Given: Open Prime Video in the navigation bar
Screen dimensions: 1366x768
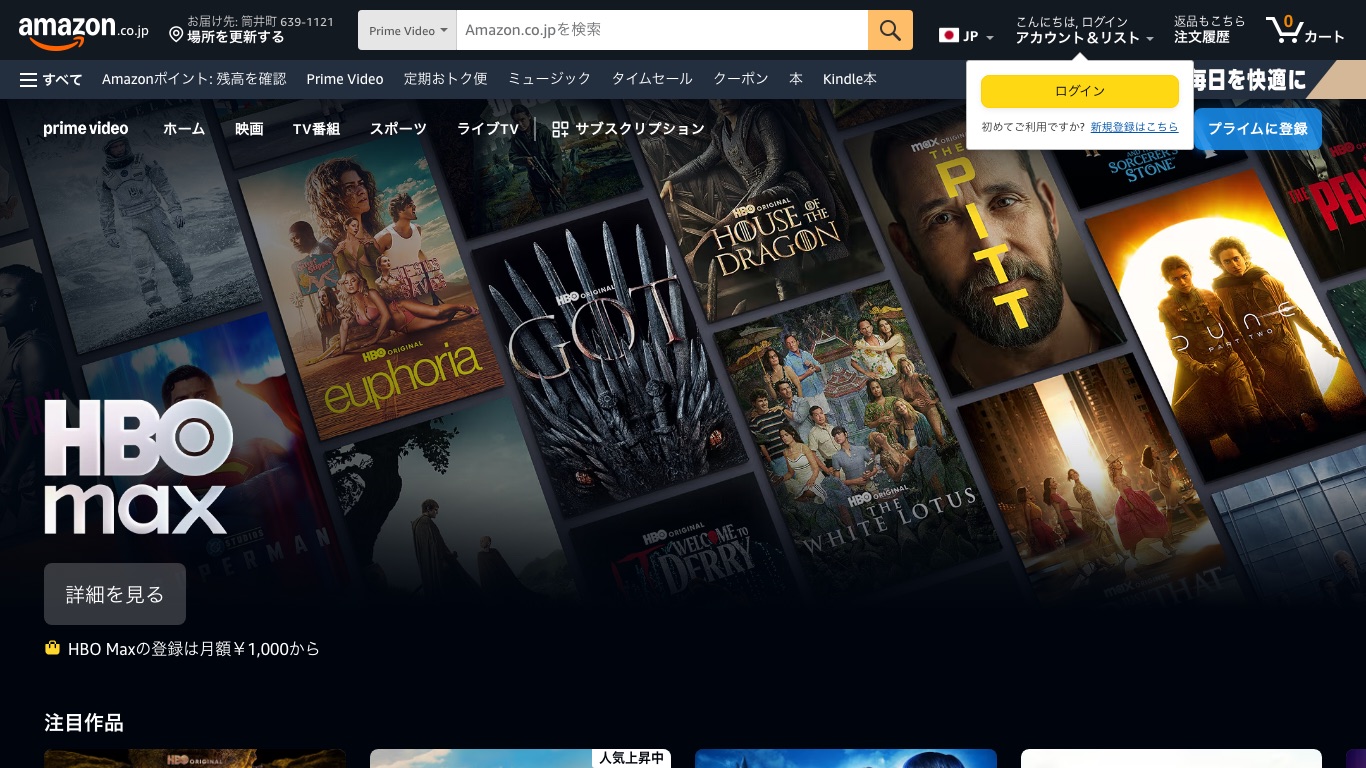Looking at the screenshot, I should point(345,79).
